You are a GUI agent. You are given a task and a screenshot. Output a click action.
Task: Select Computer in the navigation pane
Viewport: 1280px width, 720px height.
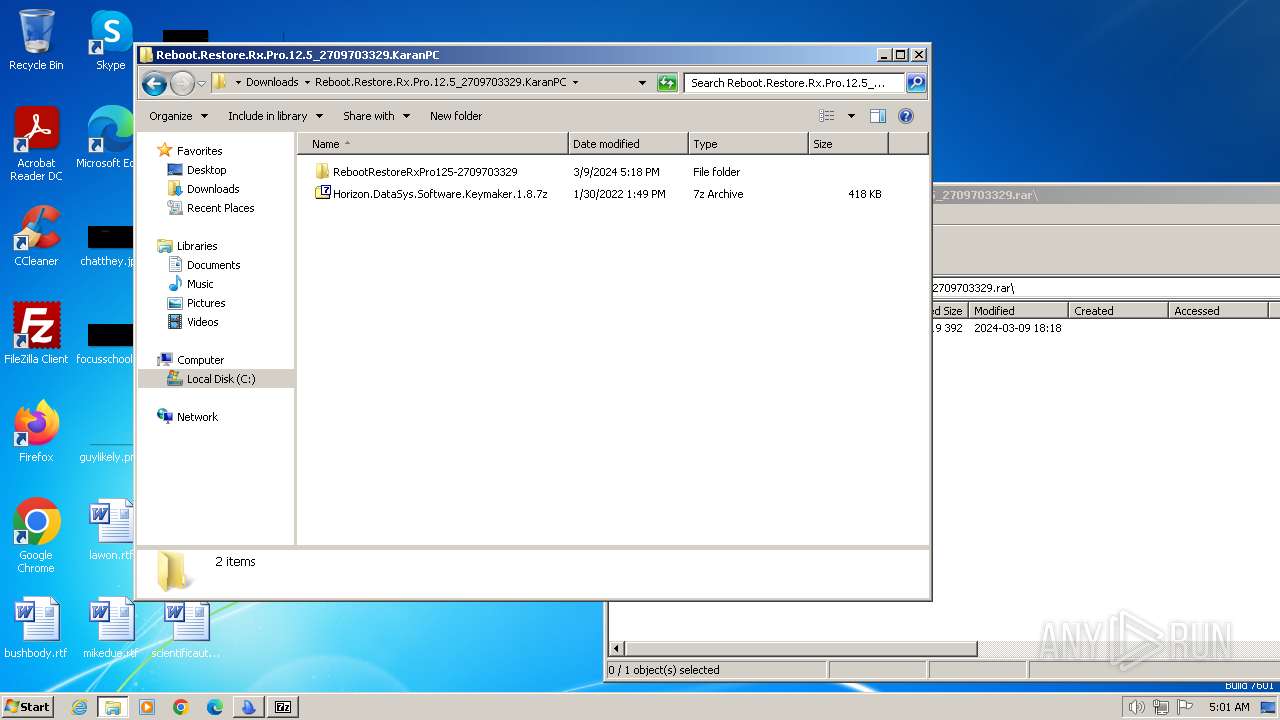(x=200, y=360)
